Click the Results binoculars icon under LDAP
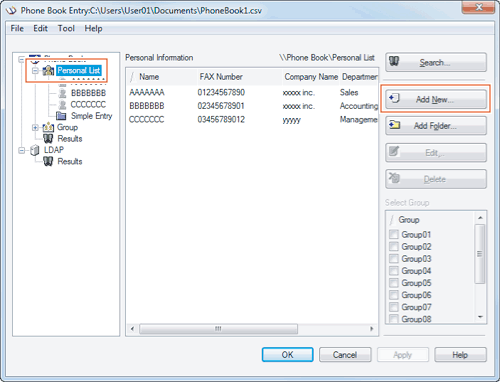This screenshot has width=500, height=382. pyautogui.click(x=49, y=161)
